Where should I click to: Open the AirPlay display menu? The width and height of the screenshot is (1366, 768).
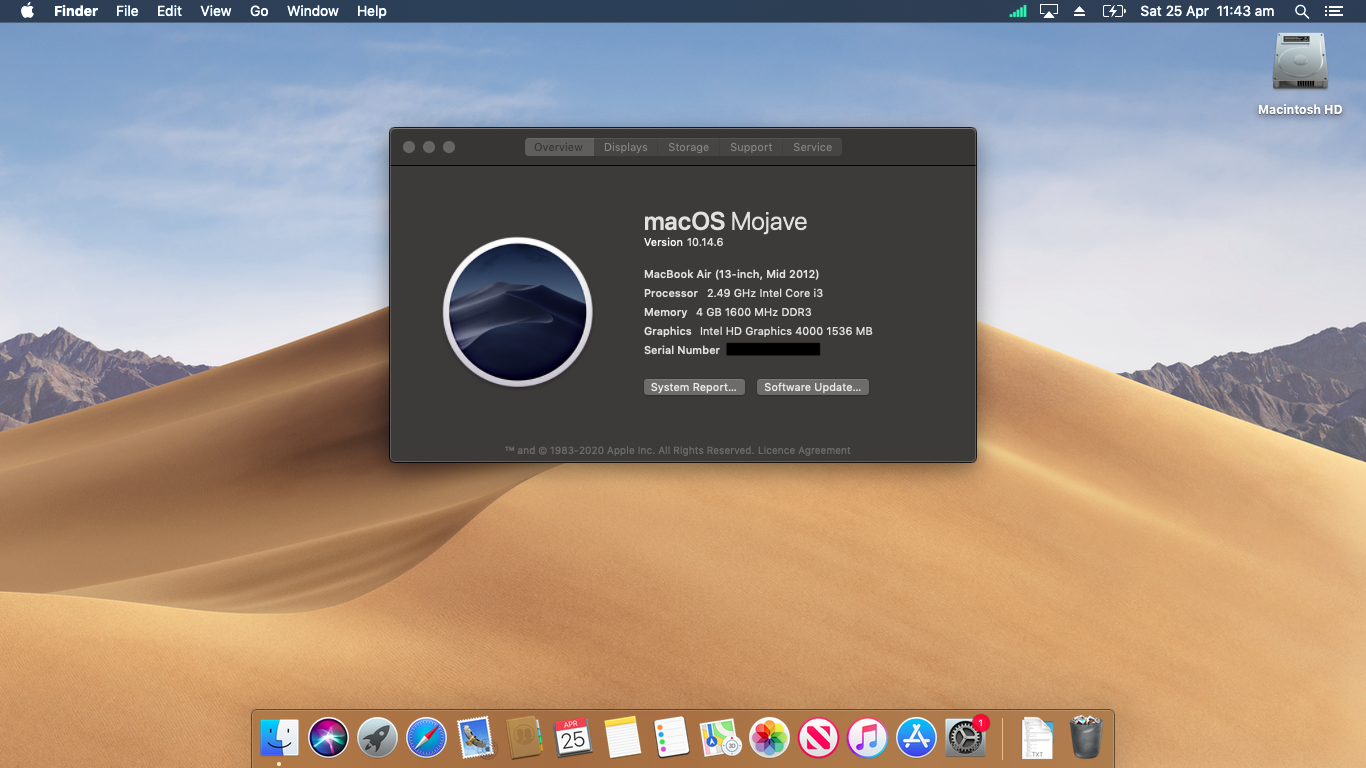1048,11
